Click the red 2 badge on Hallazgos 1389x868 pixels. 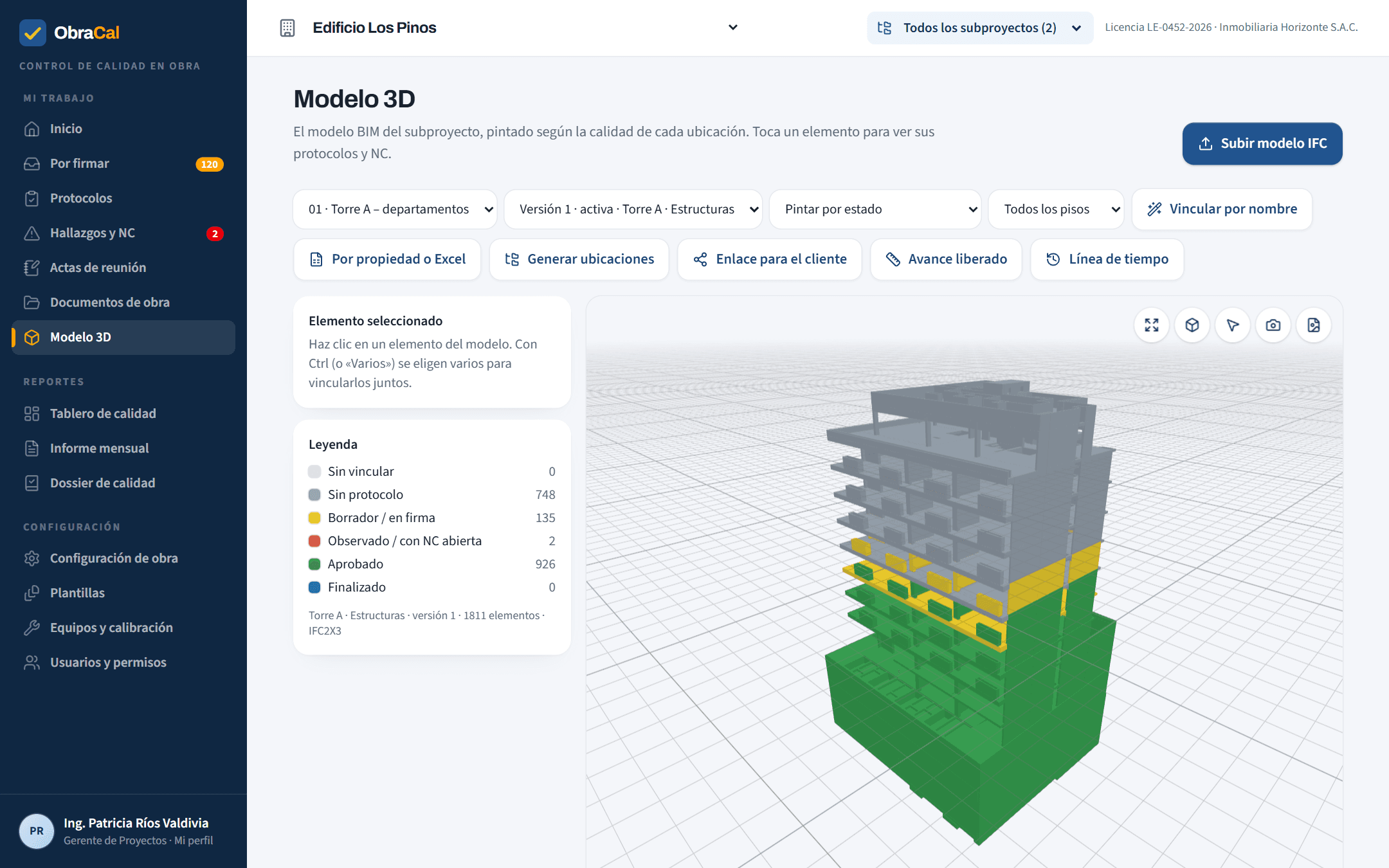pos(215,233)
